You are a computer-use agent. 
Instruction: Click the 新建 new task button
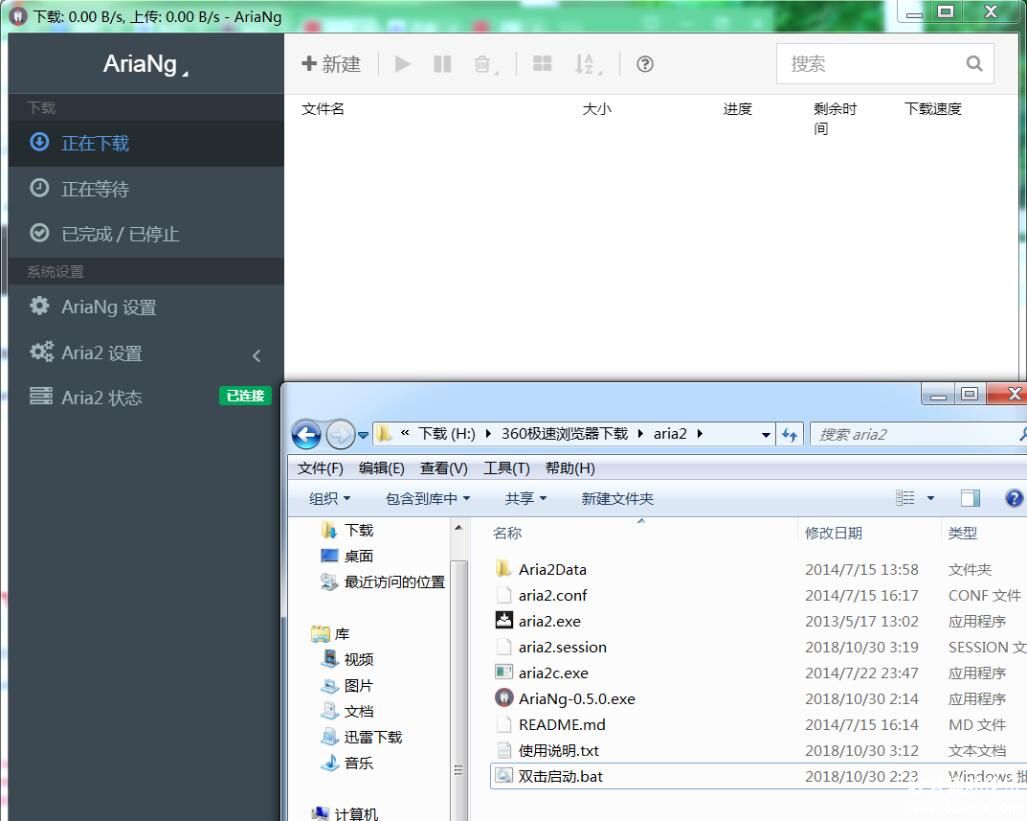pos(331,64)
